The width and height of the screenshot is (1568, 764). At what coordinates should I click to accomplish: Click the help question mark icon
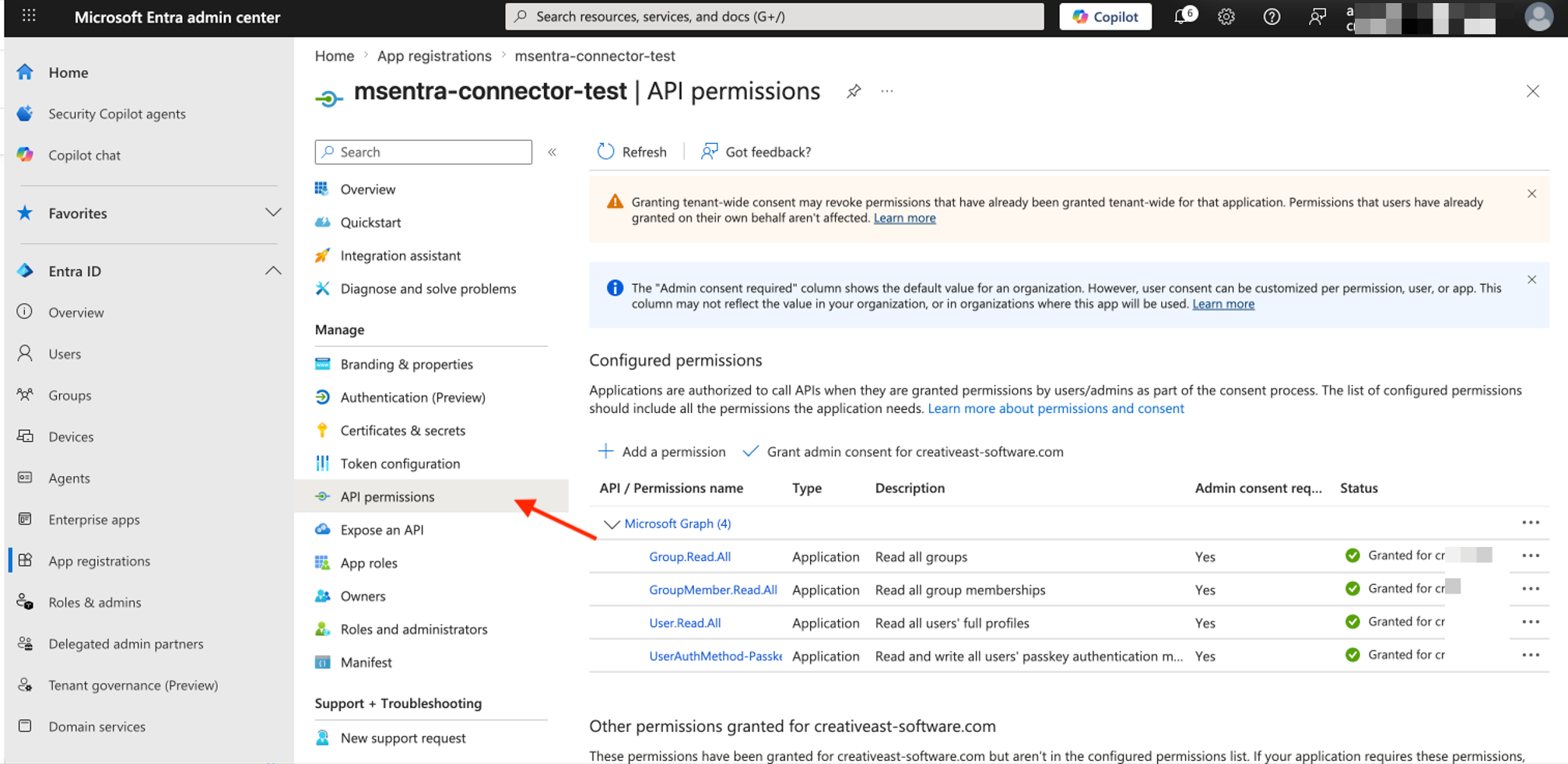(1272, 16)
